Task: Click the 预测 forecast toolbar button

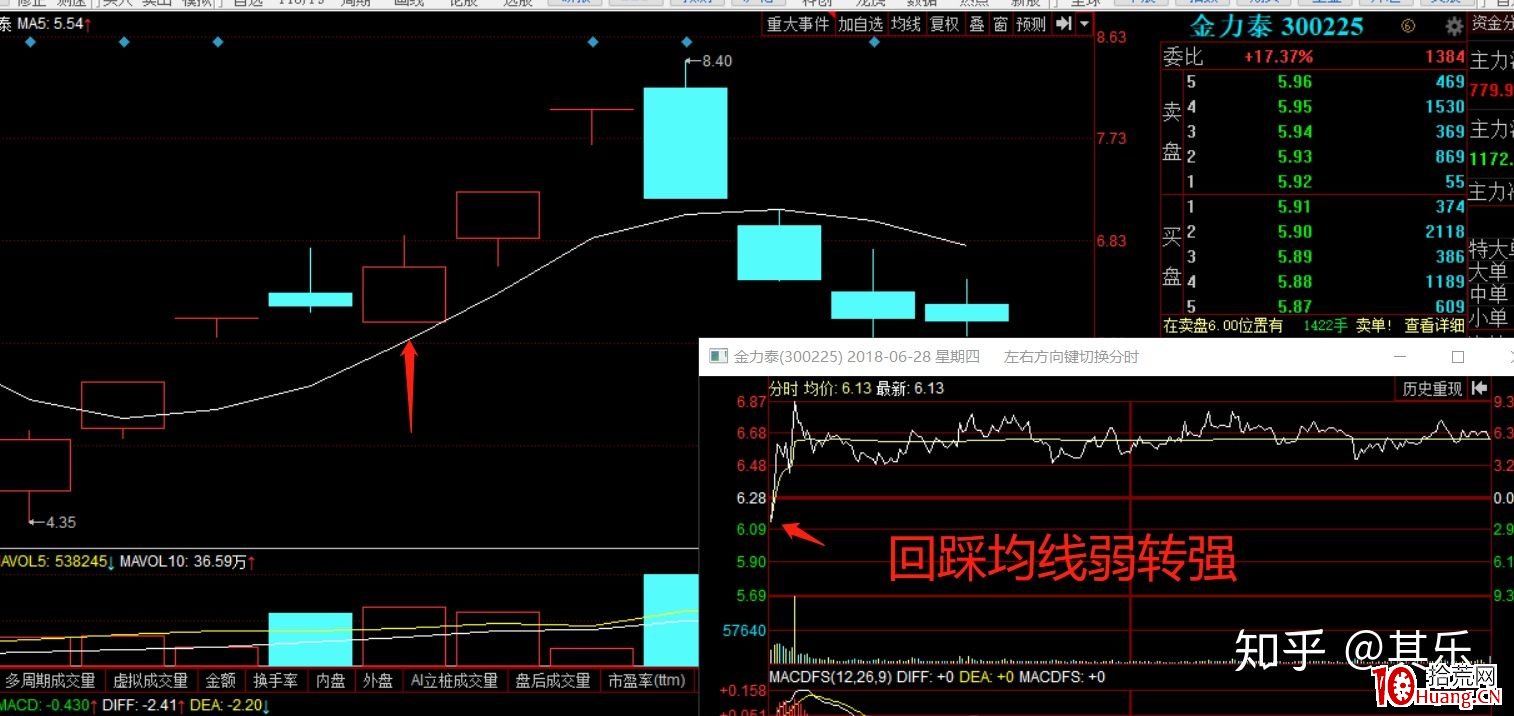Action: point(1030,24)
